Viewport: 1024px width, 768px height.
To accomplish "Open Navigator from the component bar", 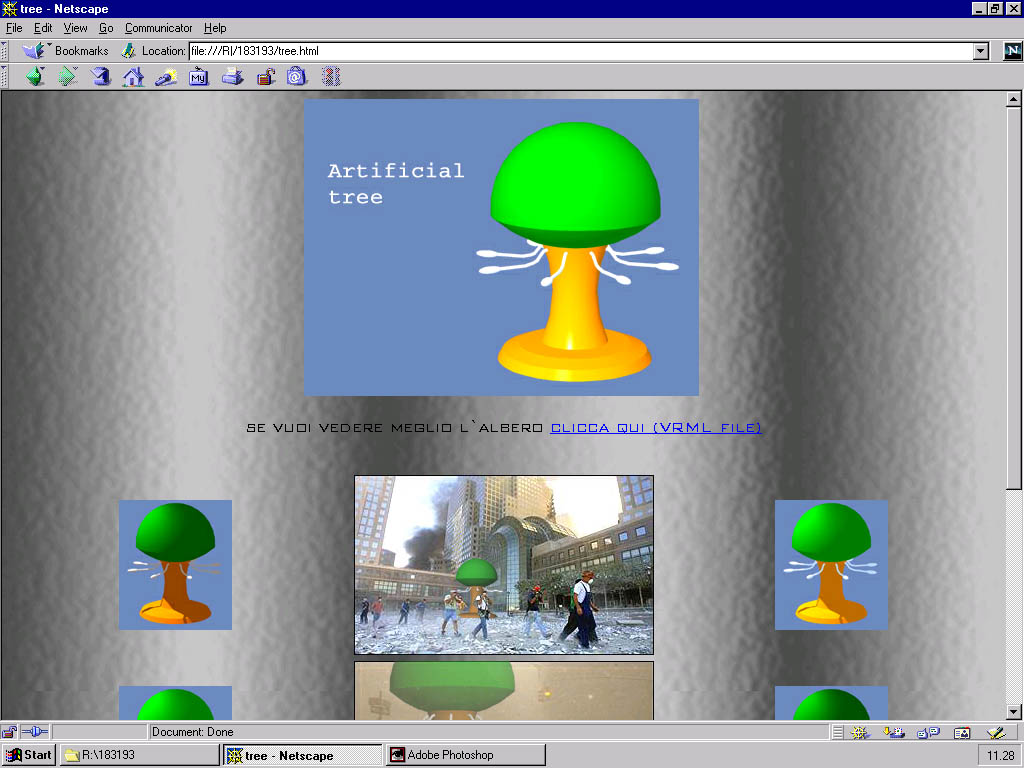I will 859,733.
